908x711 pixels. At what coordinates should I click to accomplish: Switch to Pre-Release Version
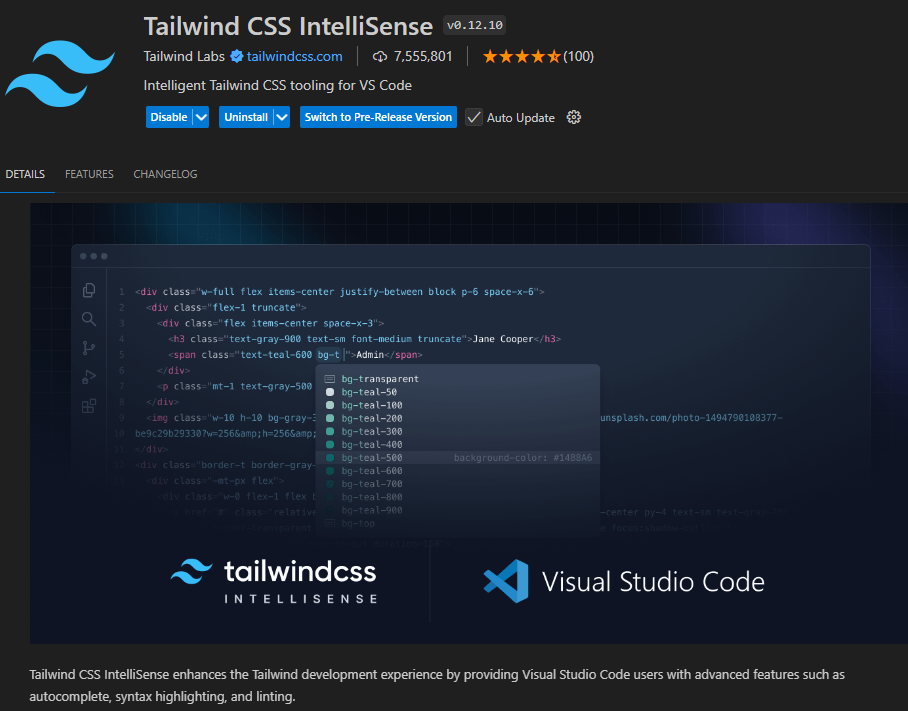click(378, 117)
